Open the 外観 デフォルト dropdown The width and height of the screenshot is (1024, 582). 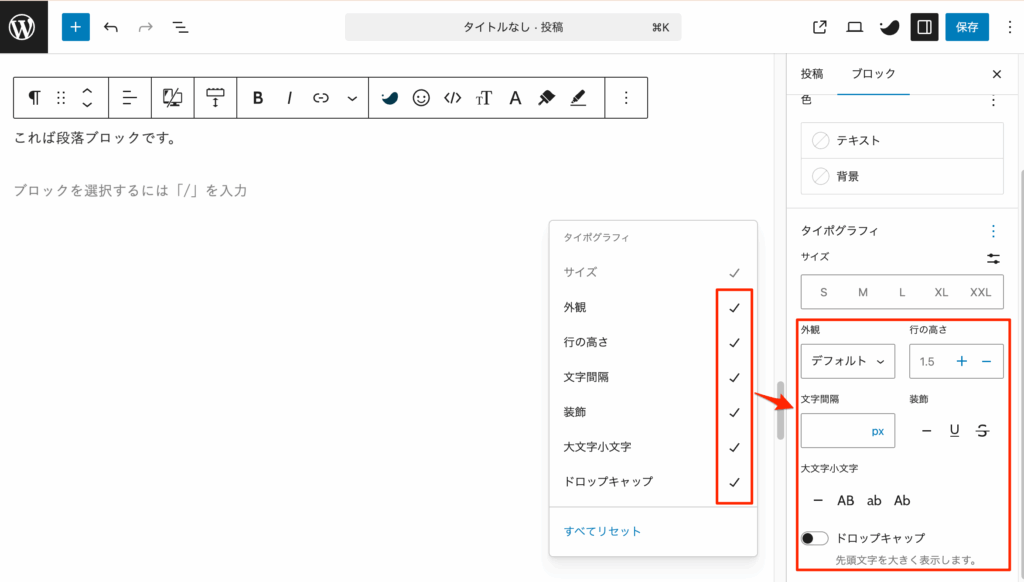point(847,361)
